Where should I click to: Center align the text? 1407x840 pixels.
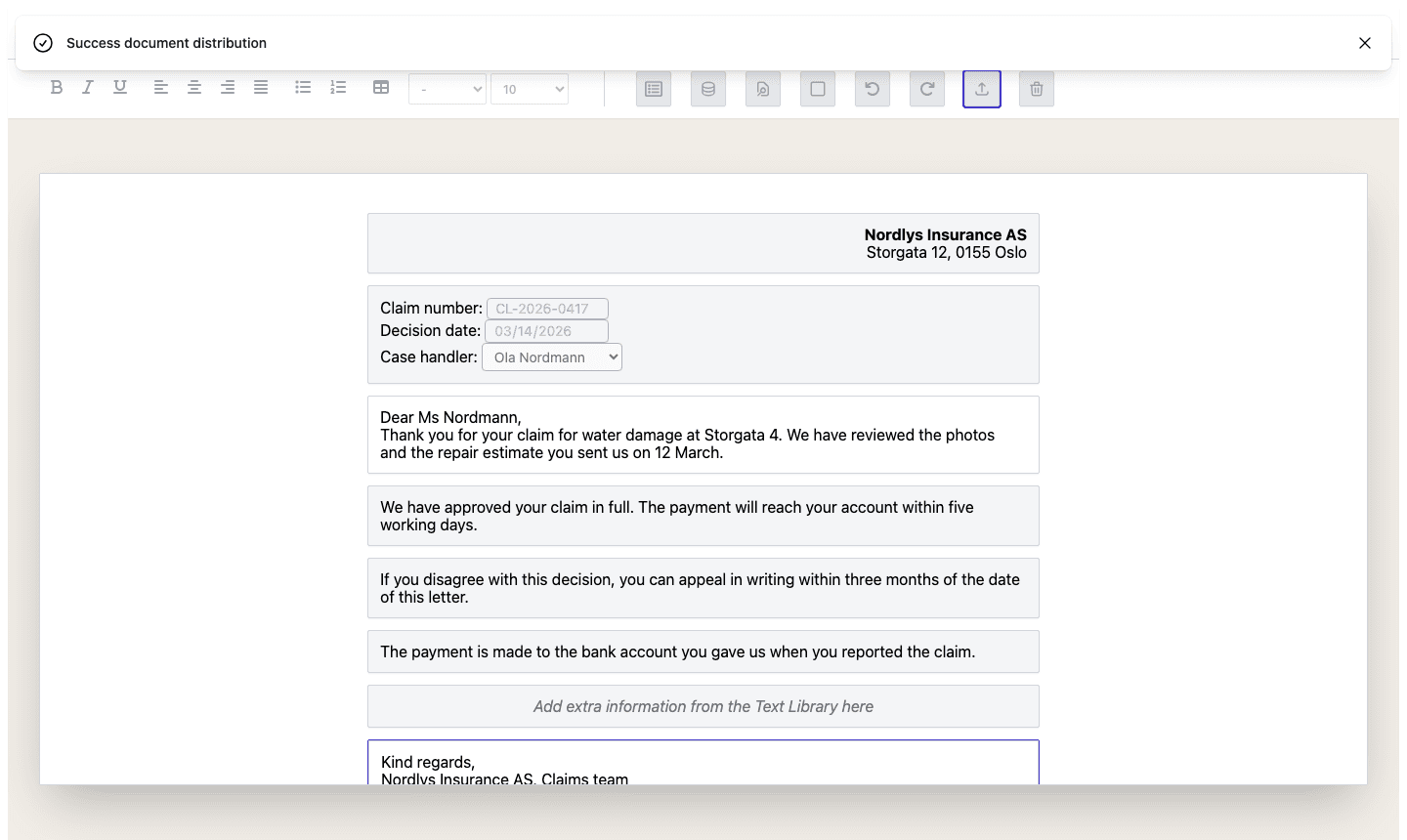[194, 87]
